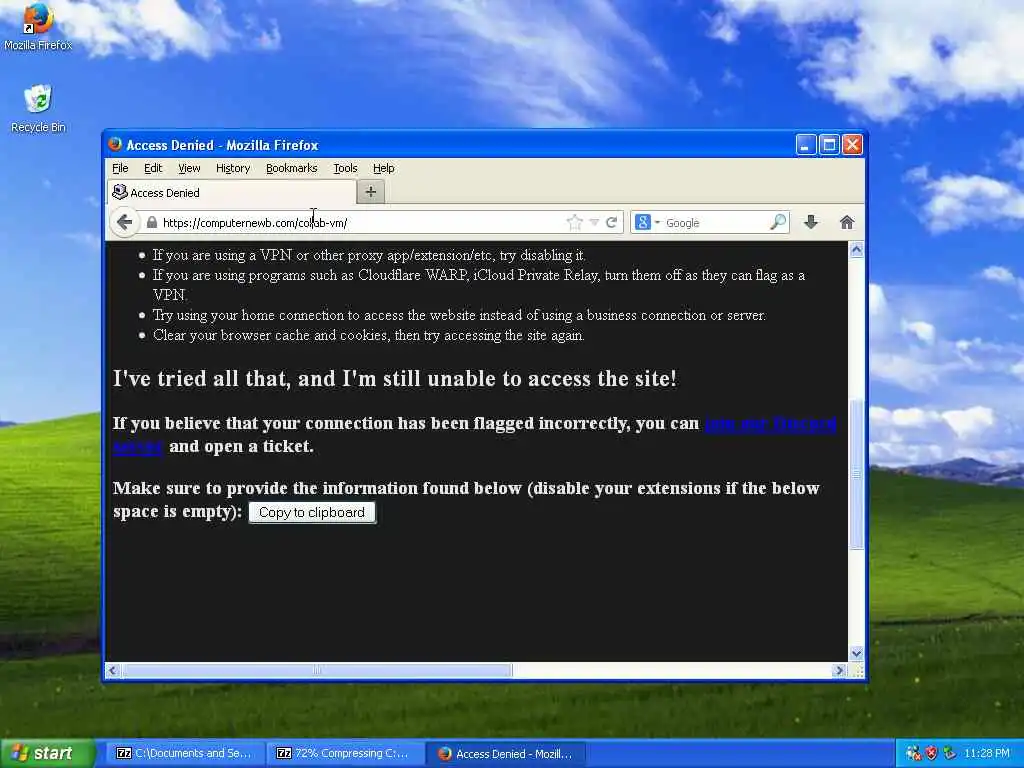The height and width of the screenshot is (768, 1024).
Task: Click text "Clear your browser cache and cookies"
Action: pos(368,335)
